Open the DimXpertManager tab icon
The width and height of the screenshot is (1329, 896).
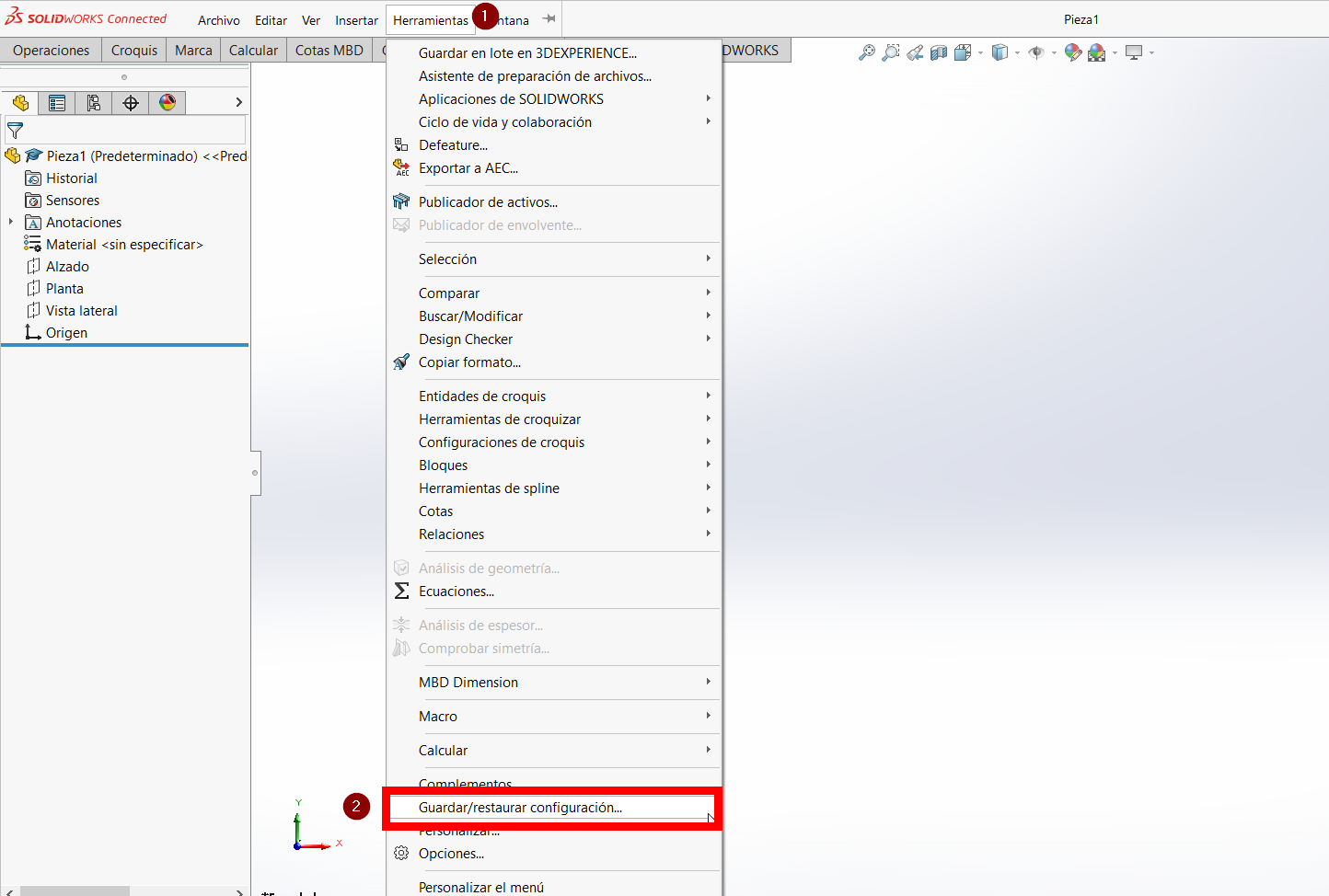131,103
